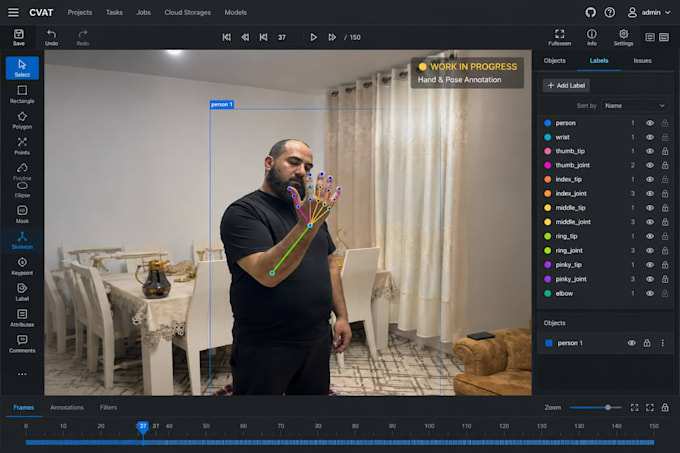This screenshot has width=680, height=453.
Task: Activate the Skeleton tool
Action: pos(22,240)
